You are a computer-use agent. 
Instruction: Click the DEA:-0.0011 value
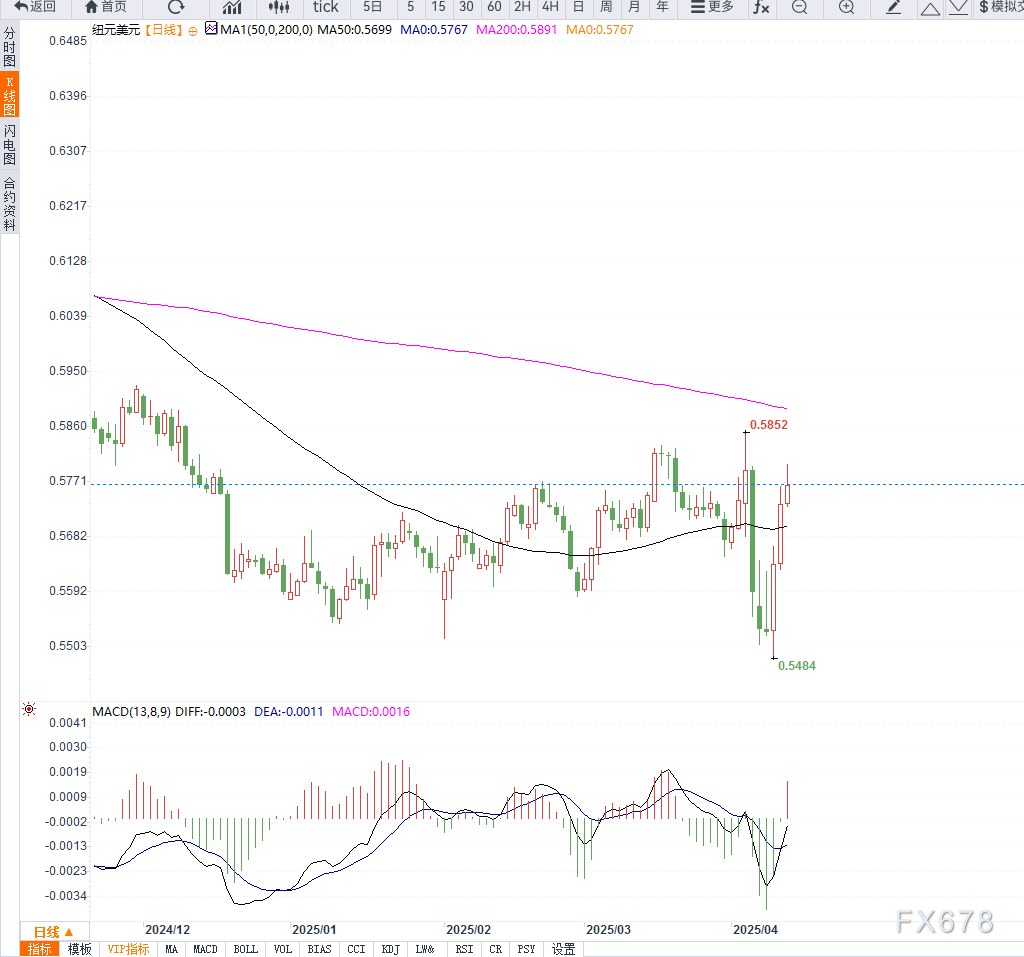pyautogui.click(x=289, y=711)
